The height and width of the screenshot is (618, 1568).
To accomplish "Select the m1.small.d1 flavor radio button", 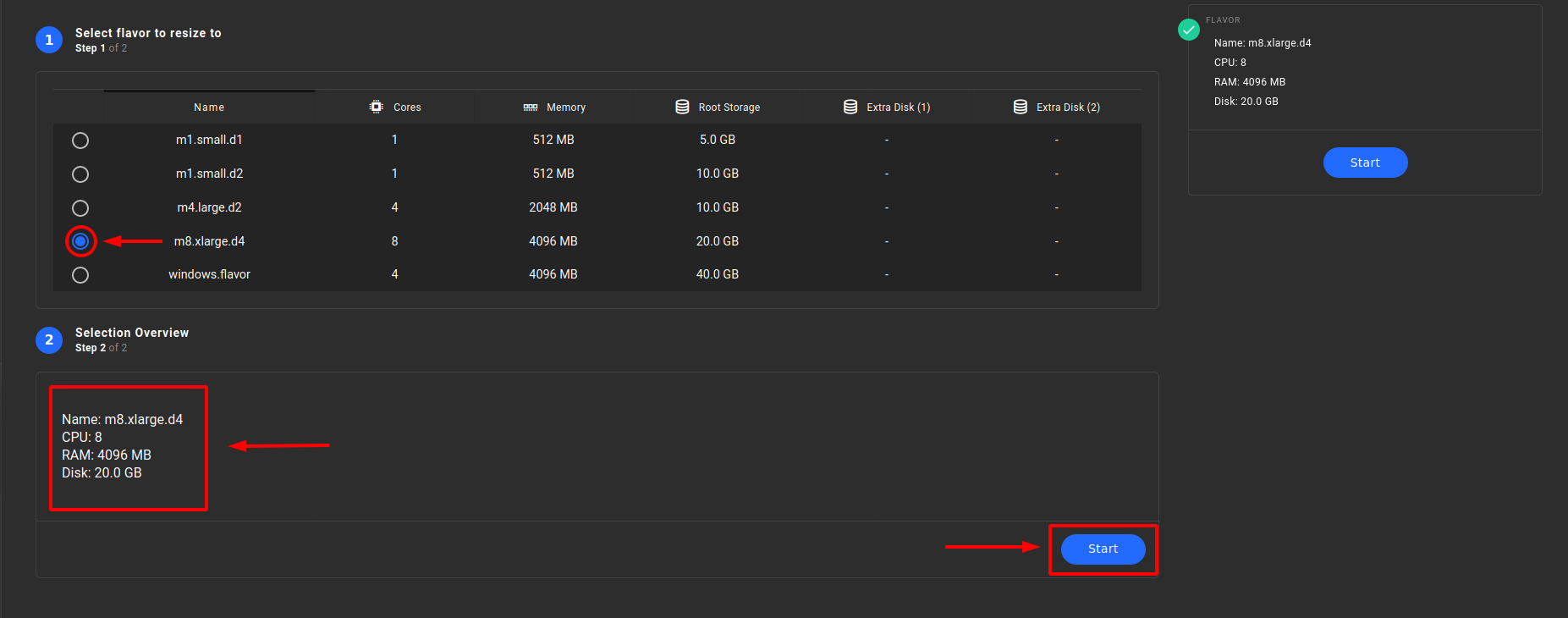I will point(80,141).
